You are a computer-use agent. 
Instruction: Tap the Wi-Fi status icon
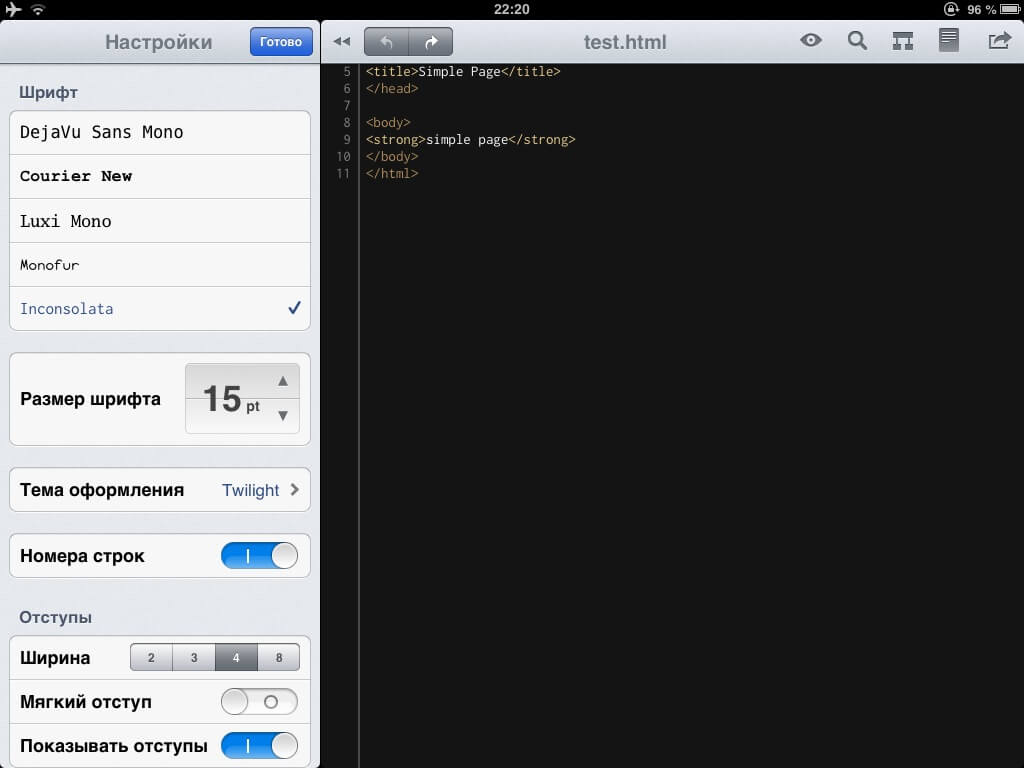pos(38,9)
